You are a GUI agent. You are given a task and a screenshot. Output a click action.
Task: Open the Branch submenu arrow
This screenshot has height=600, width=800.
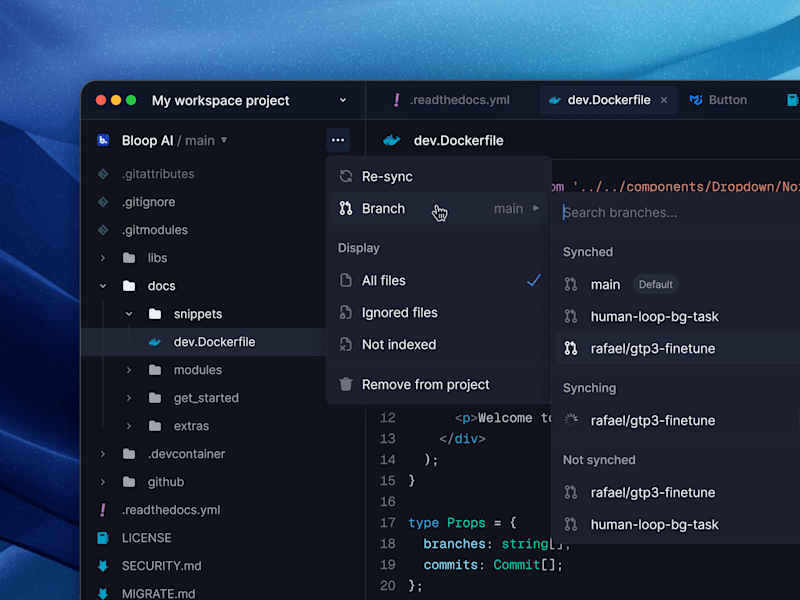(x=536, y=208)
